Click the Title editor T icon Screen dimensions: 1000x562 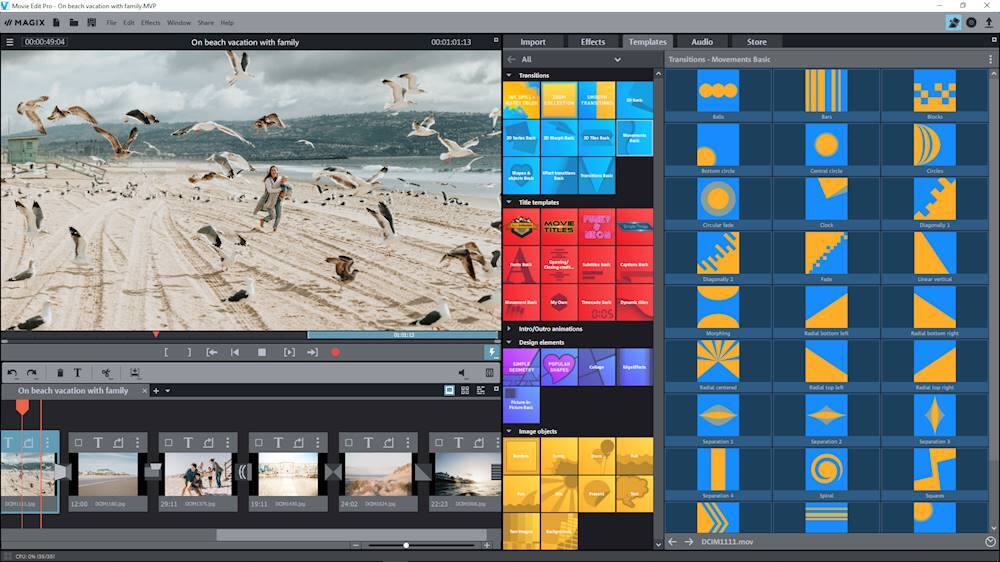click(77, 373)
